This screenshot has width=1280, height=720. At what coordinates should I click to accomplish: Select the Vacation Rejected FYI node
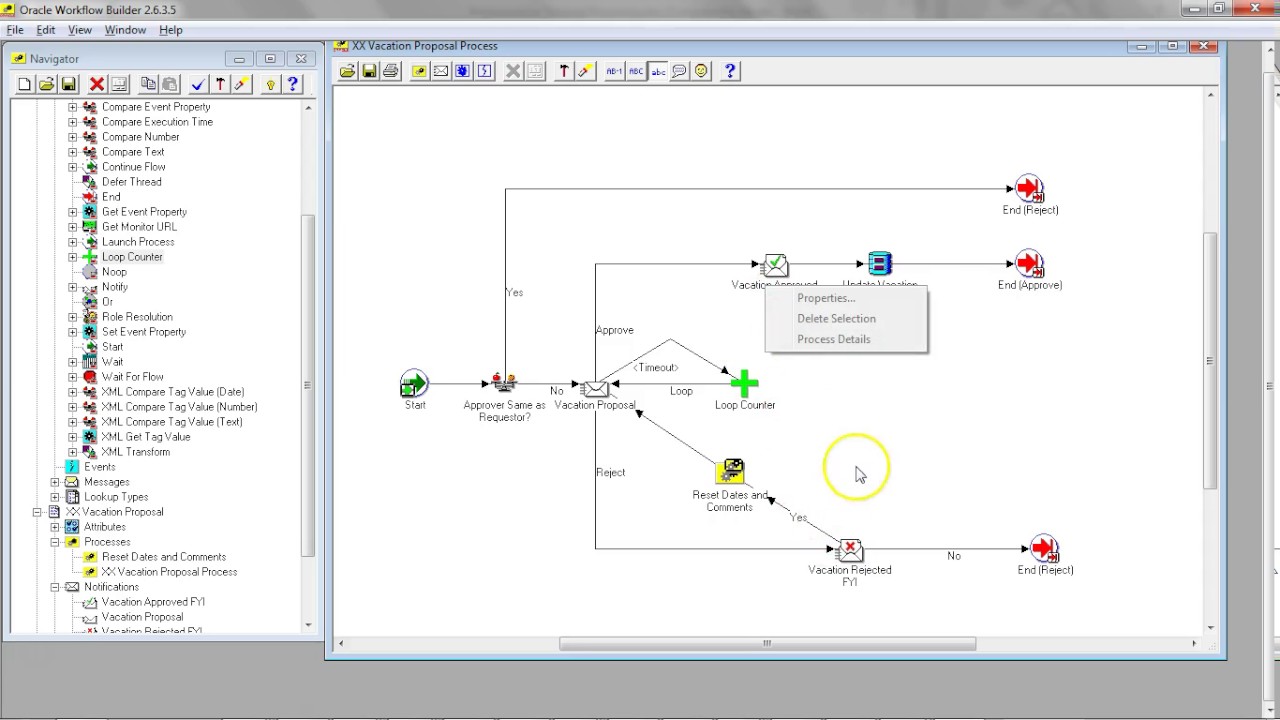coord(850,549)
